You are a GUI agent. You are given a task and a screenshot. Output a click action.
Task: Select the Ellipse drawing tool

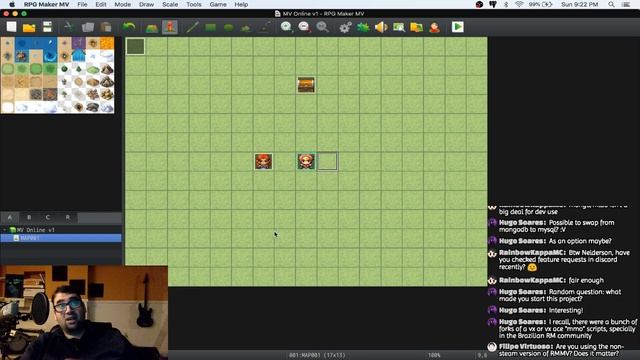tap(229, 27)
